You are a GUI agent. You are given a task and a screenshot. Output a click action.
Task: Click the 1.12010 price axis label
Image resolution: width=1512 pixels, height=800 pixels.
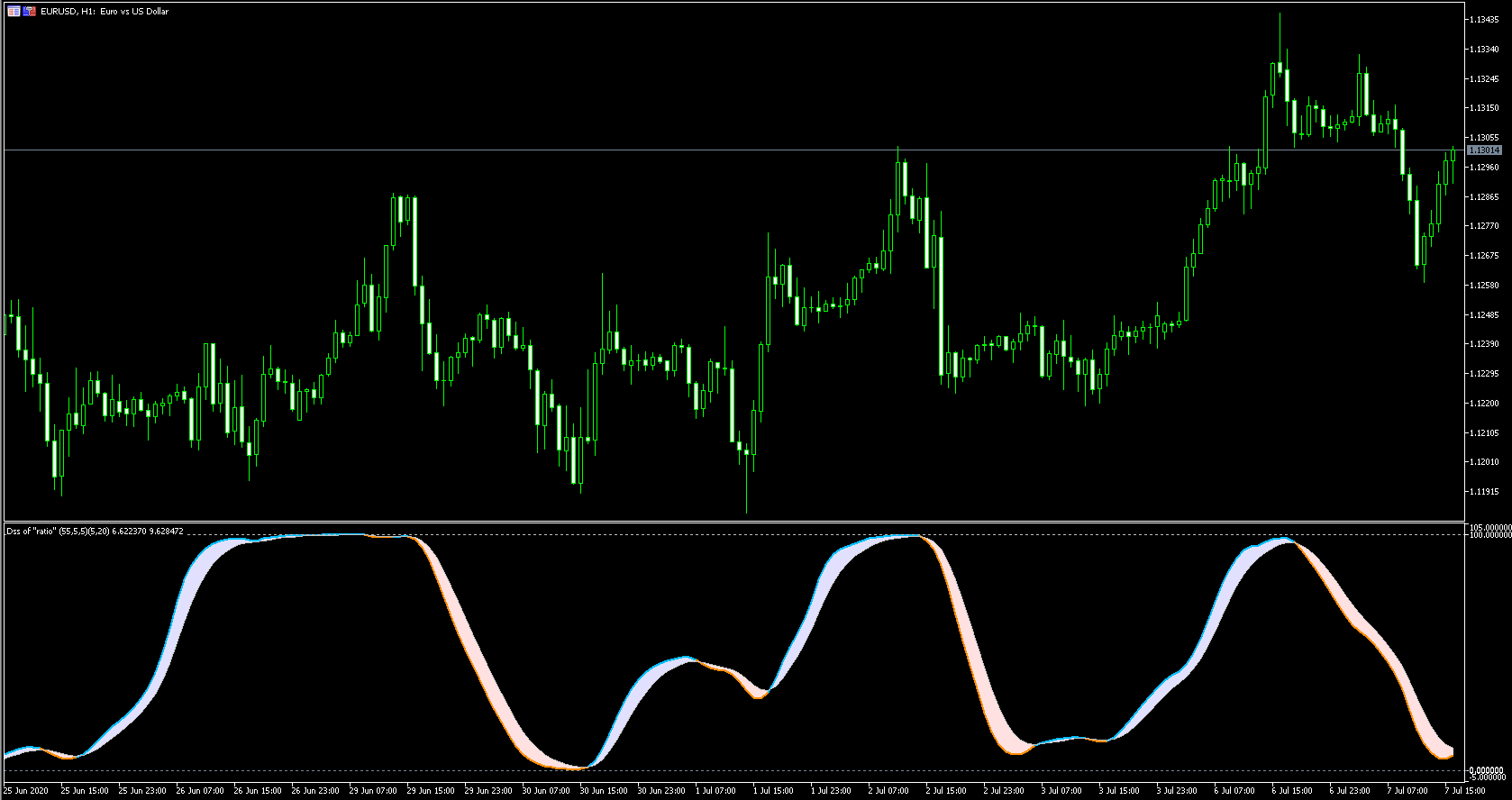pyautogui.click(x=1484, y=461)
